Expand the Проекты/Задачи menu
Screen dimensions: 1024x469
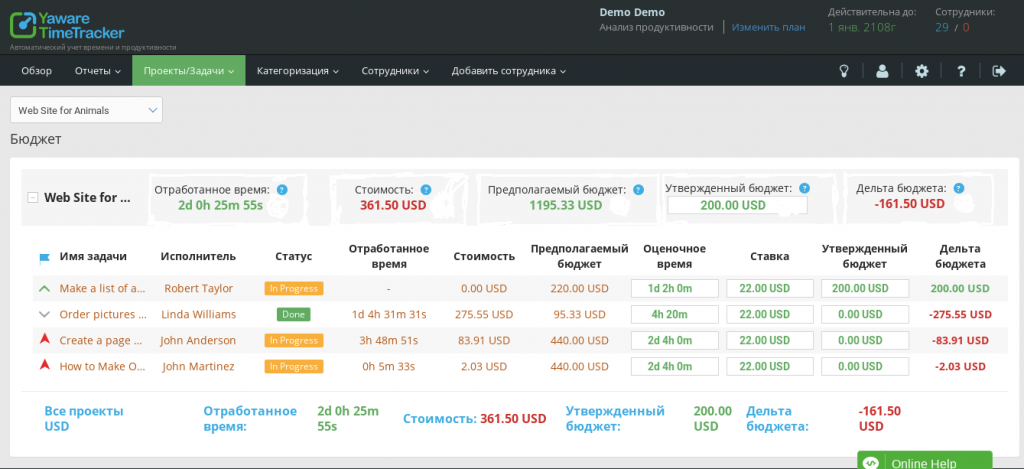click(x=189, y=71)
